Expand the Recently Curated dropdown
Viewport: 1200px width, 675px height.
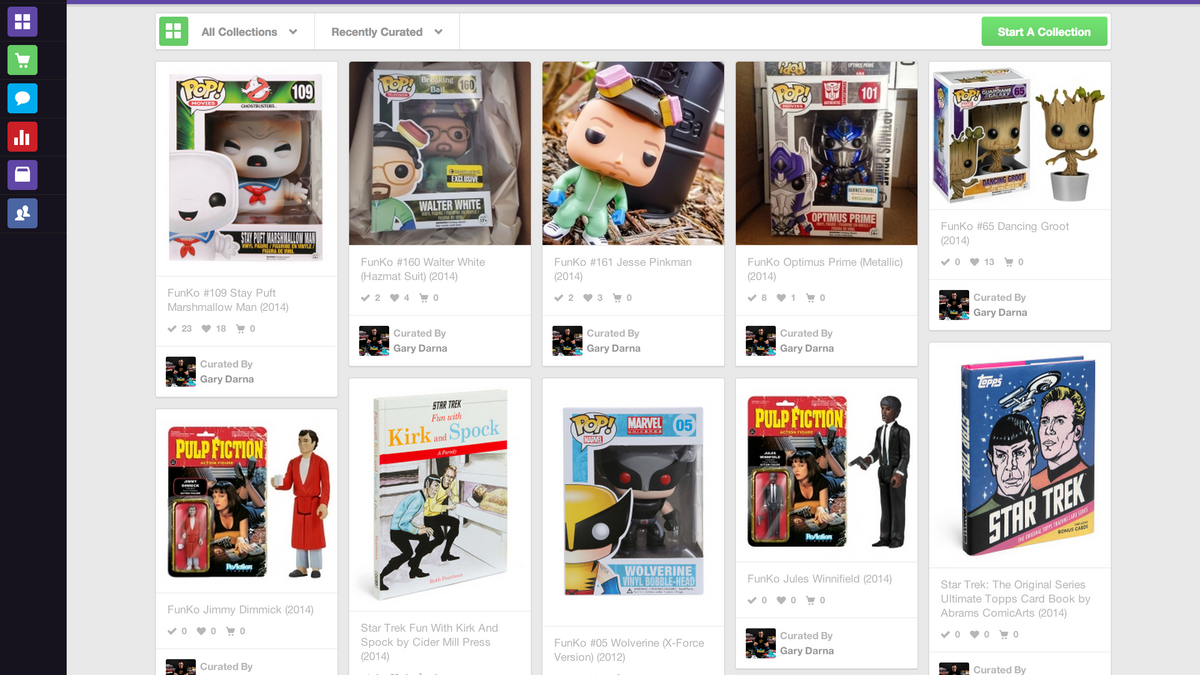coord(387,32)
